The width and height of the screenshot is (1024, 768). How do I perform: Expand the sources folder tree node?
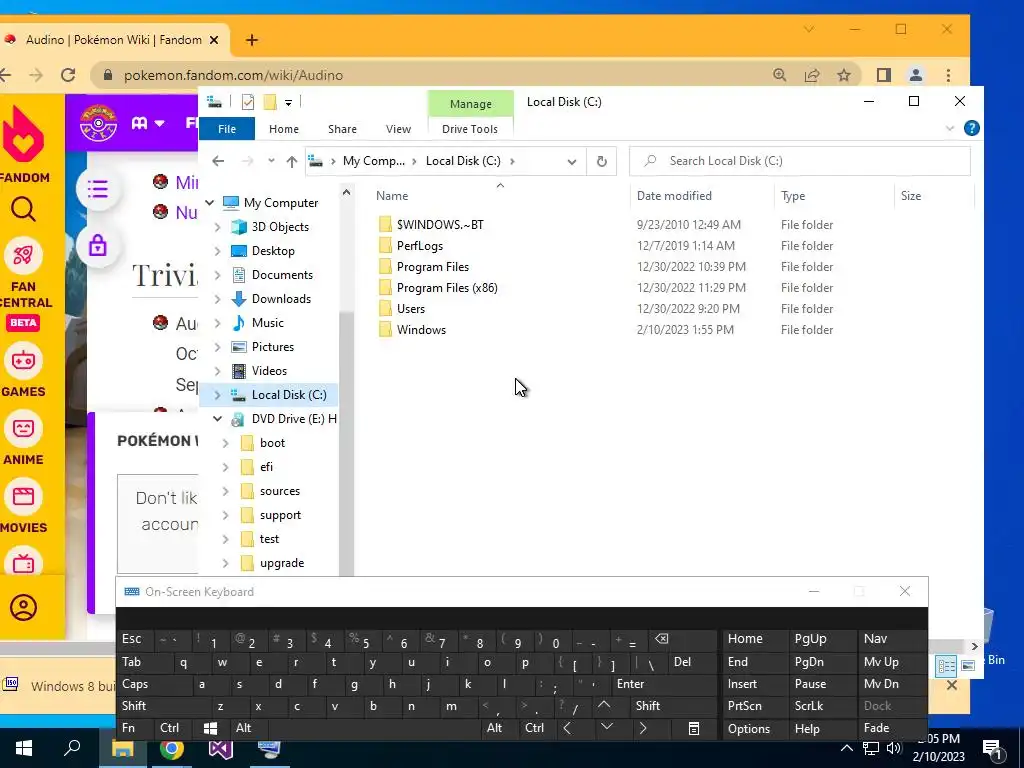225,491
